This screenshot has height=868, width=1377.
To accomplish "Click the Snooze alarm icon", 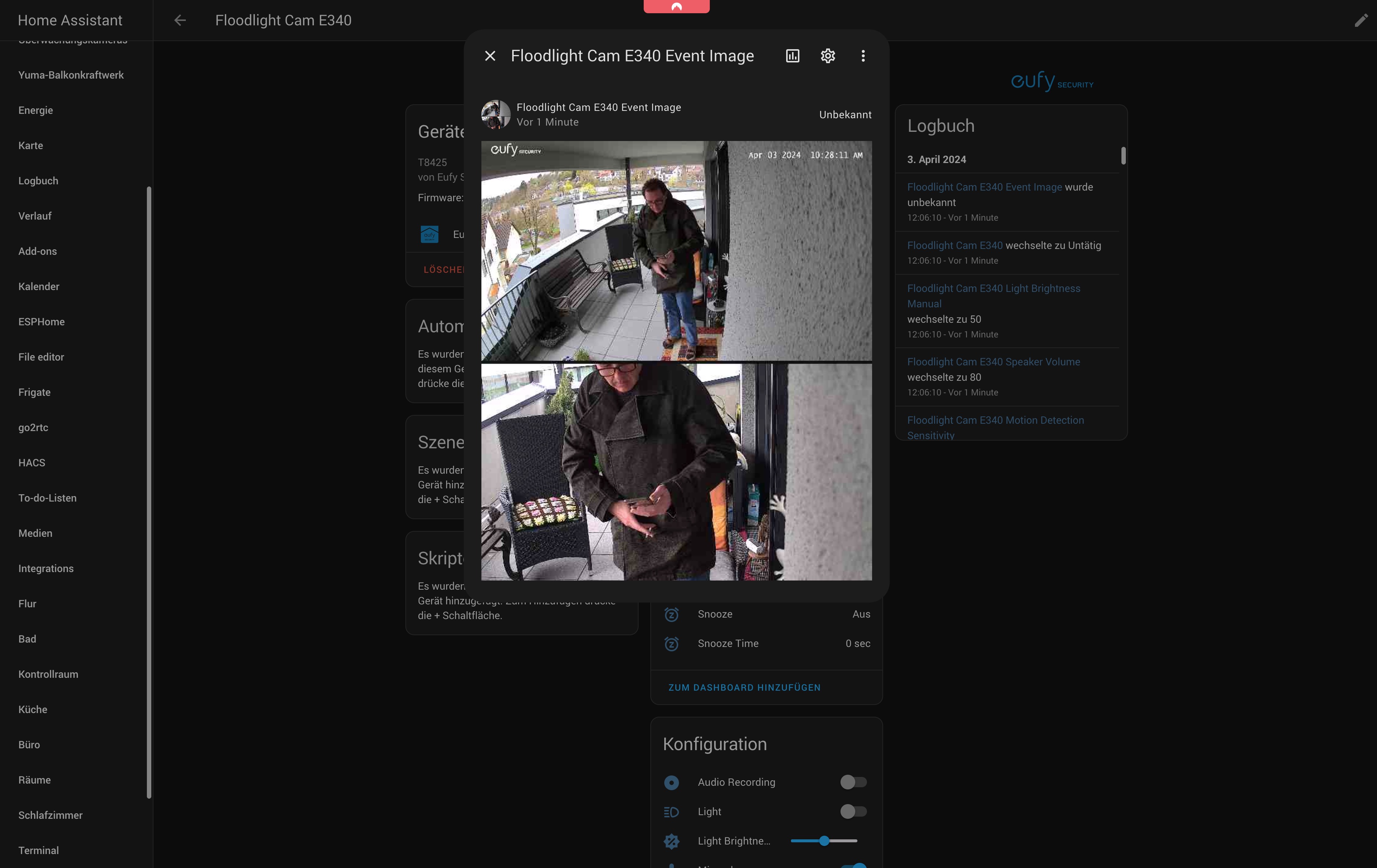I will (671, 615).
